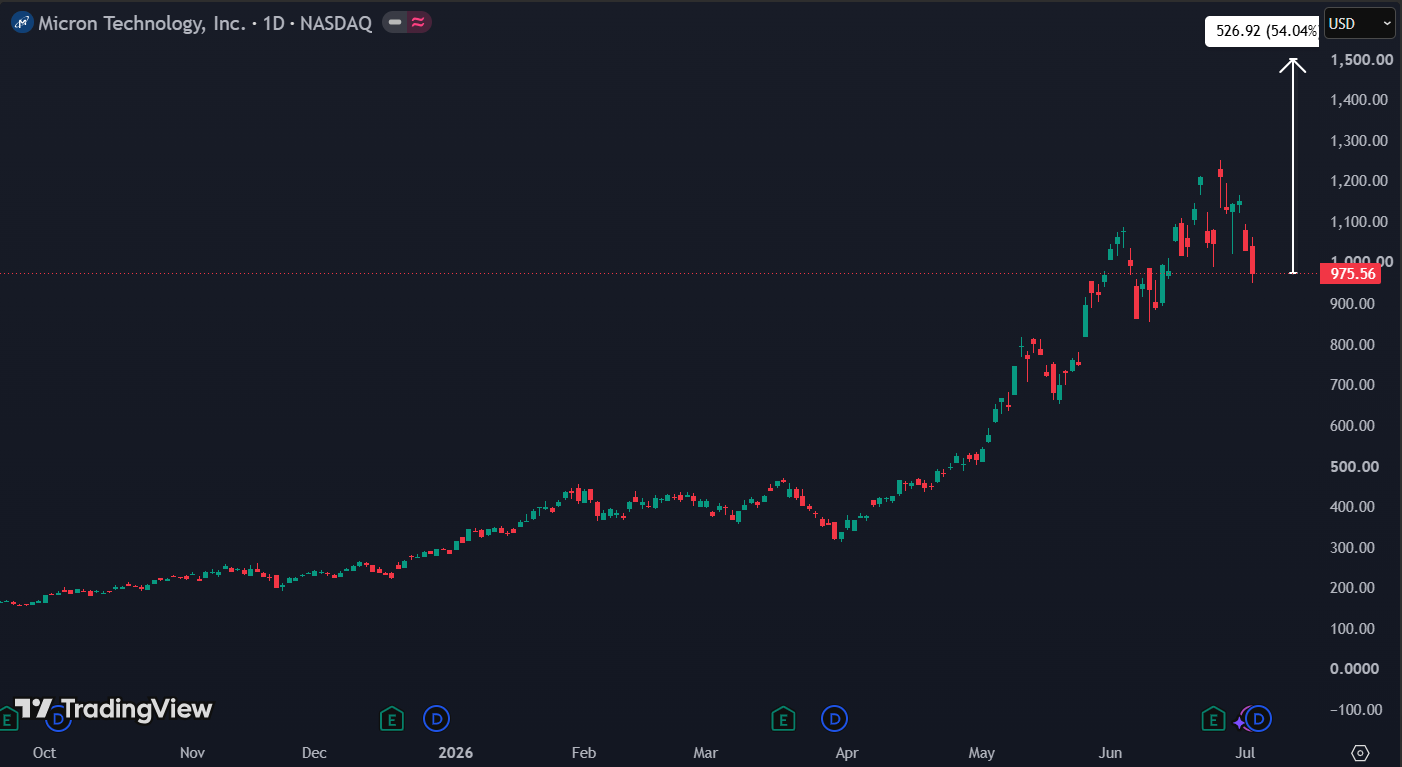
Task: Open the dividend marker D just before 2026
Action: 436,718
